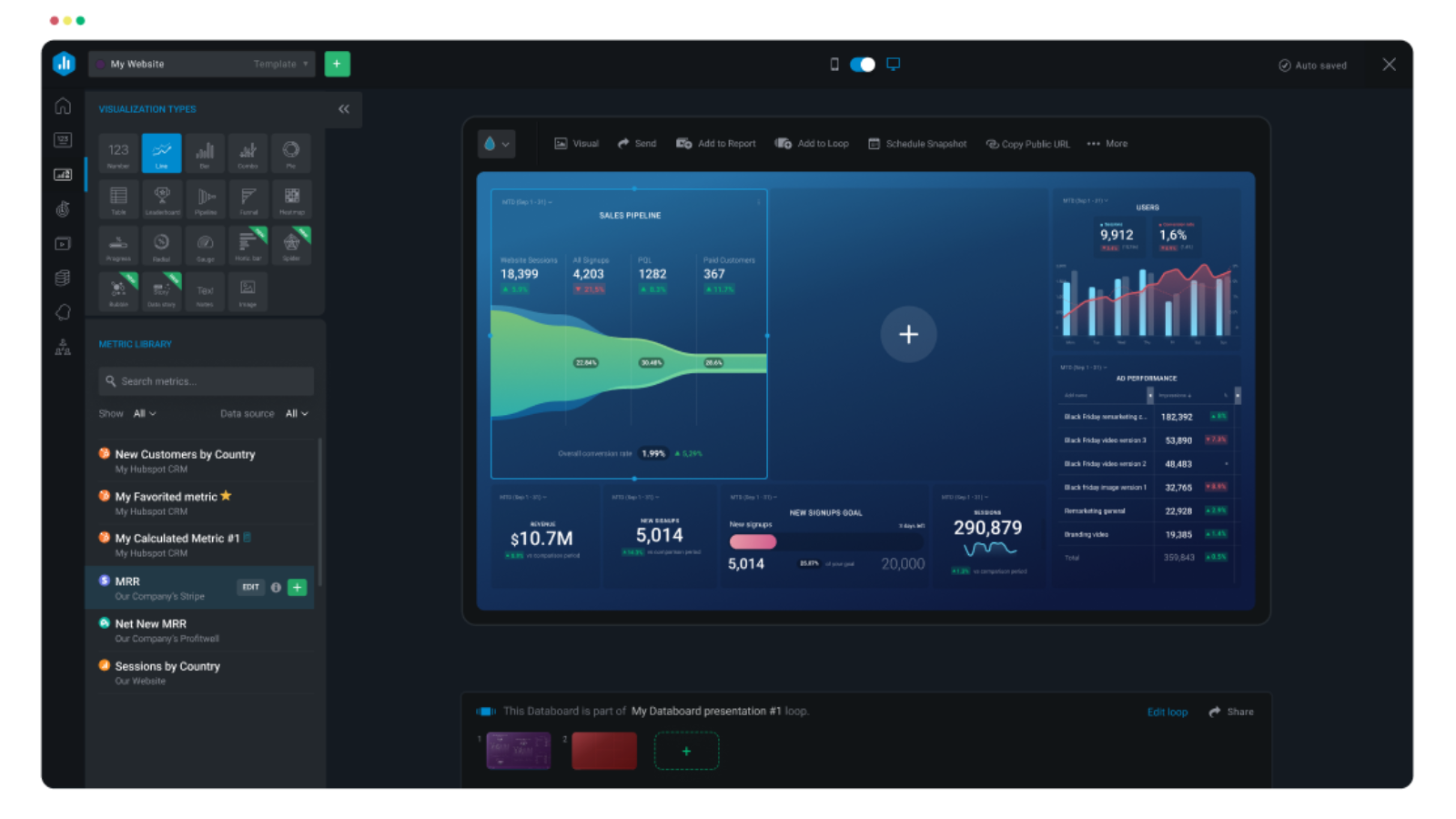Expand the Show All filter
1456x819 pixels.
coord(145,414)
